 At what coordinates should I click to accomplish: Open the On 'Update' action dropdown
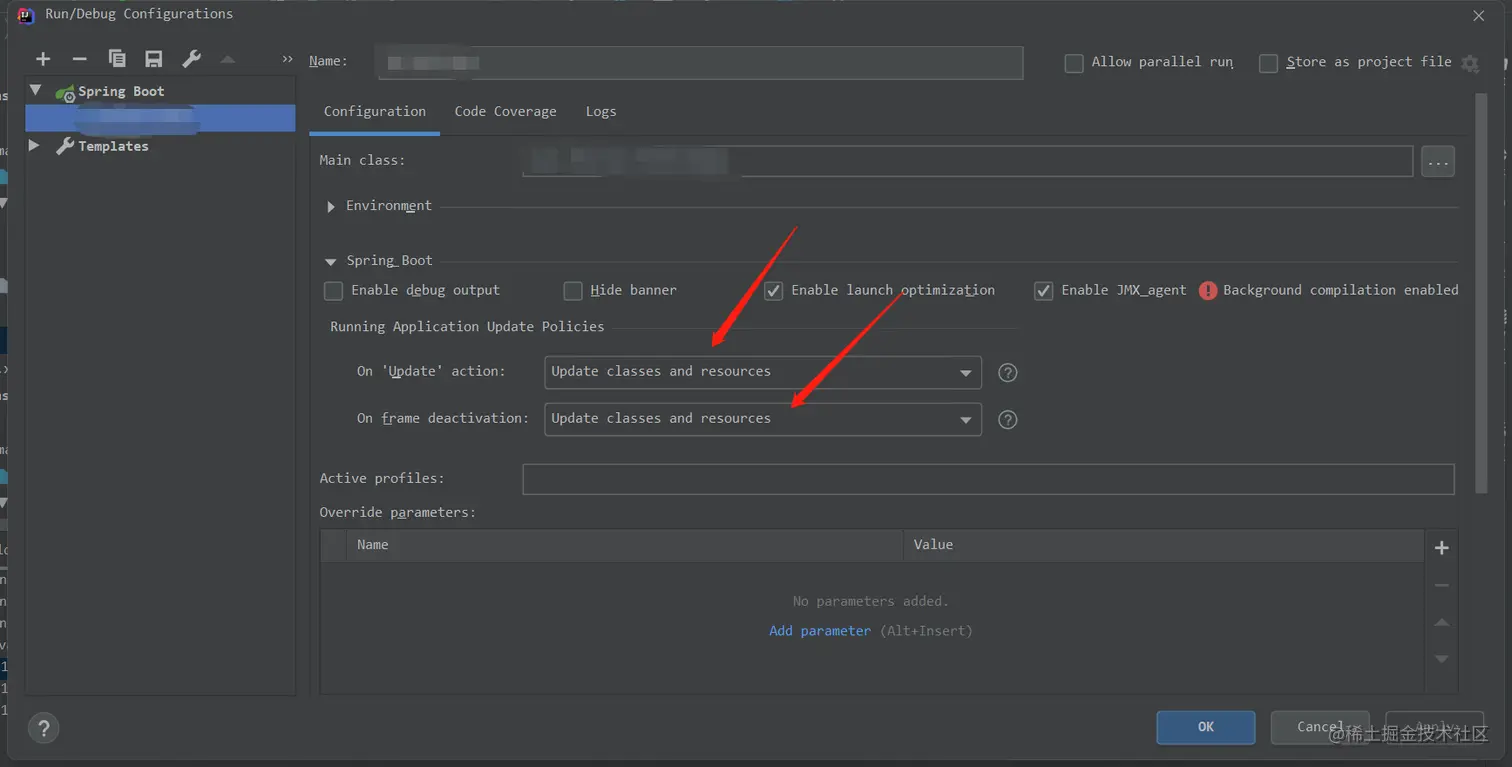pyautogui.click(x=763, y=372)
